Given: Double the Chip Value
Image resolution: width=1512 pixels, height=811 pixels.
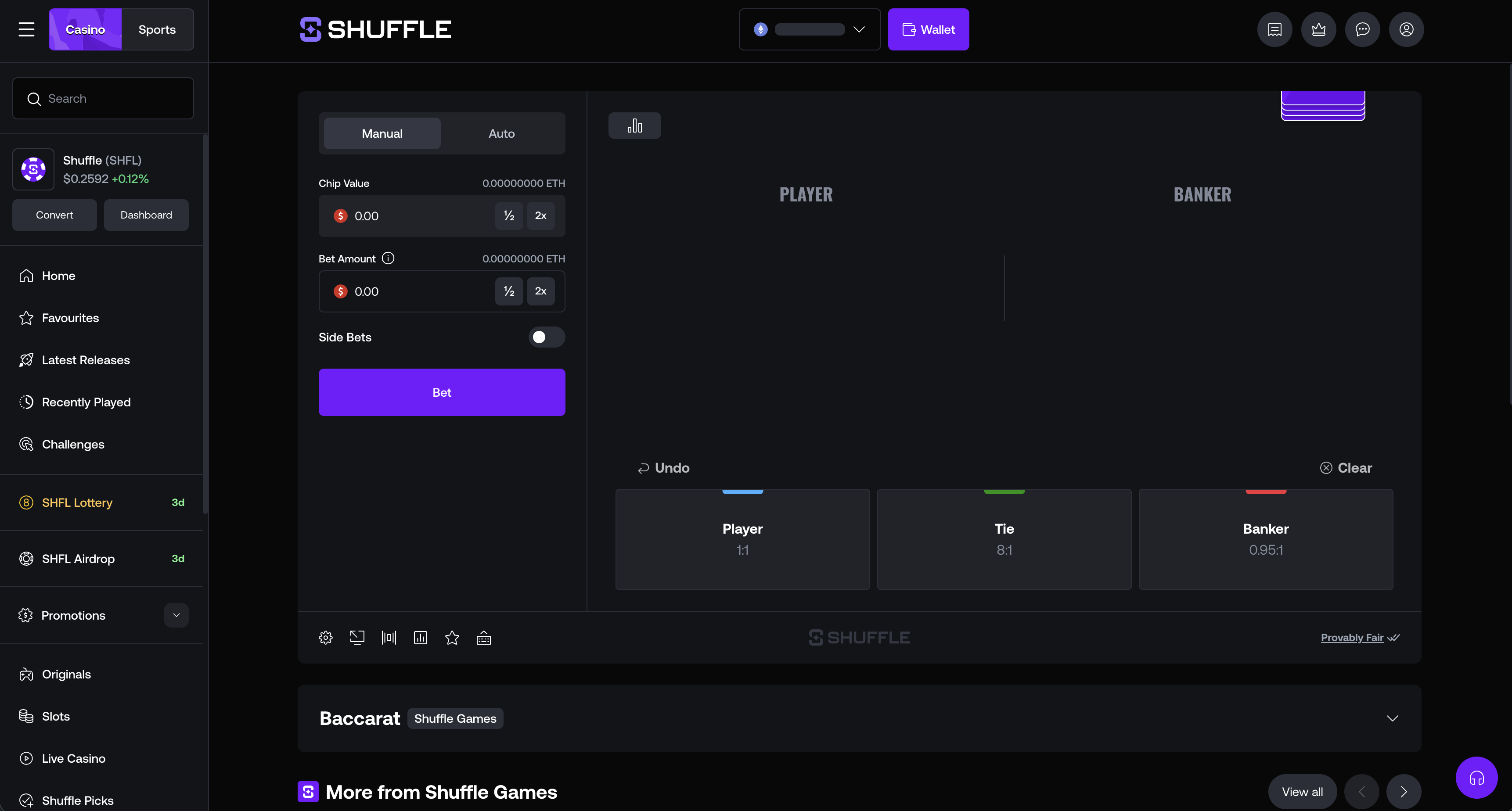Looking at the screenshot, I should 540,216.
